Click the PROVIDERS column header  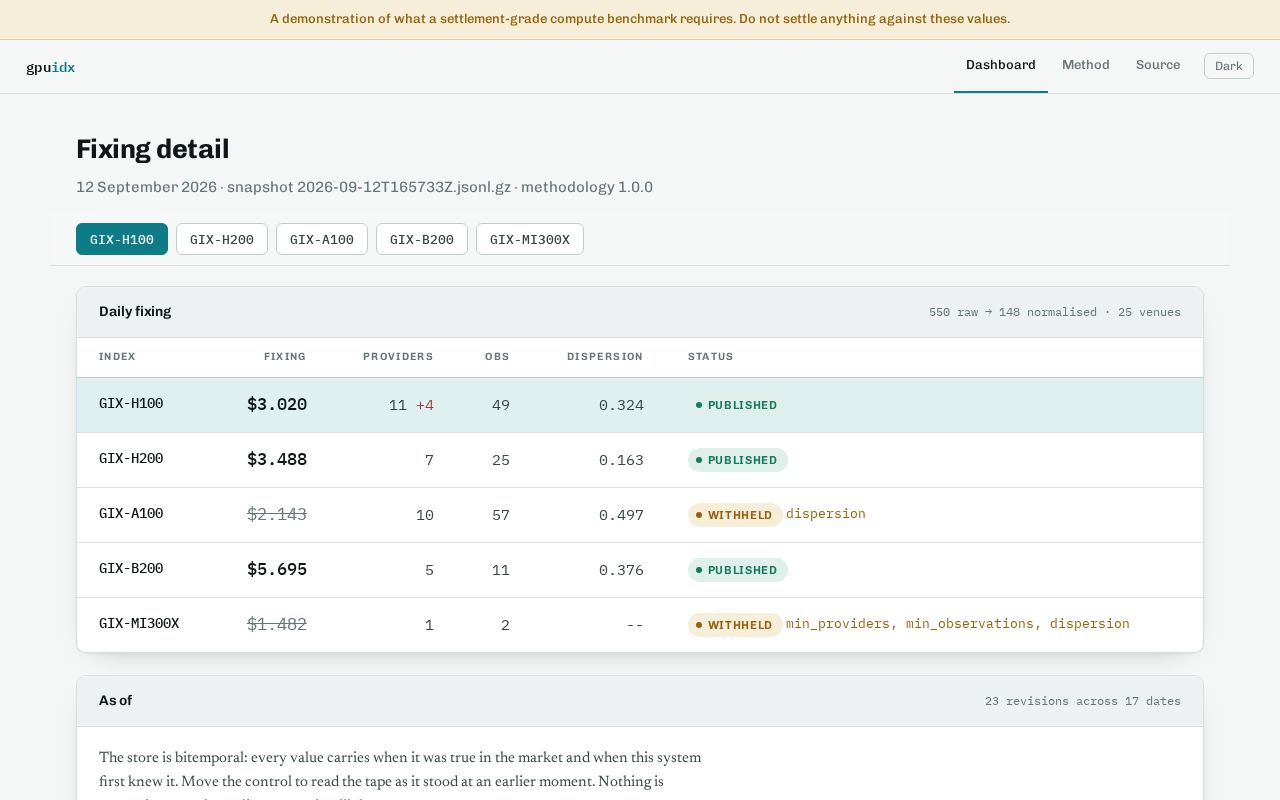point(398,356)
